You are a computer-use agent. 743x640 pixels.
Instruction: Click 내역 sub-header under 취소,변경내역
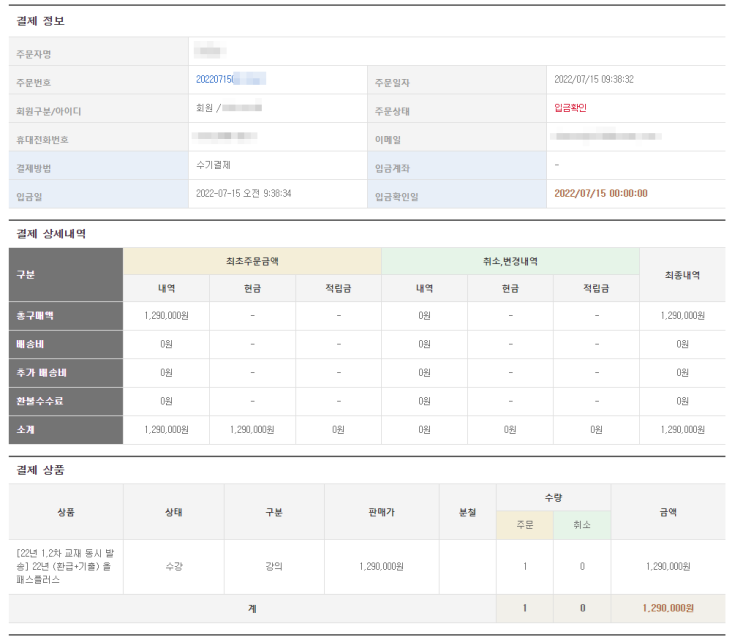(x=425, y=288)
